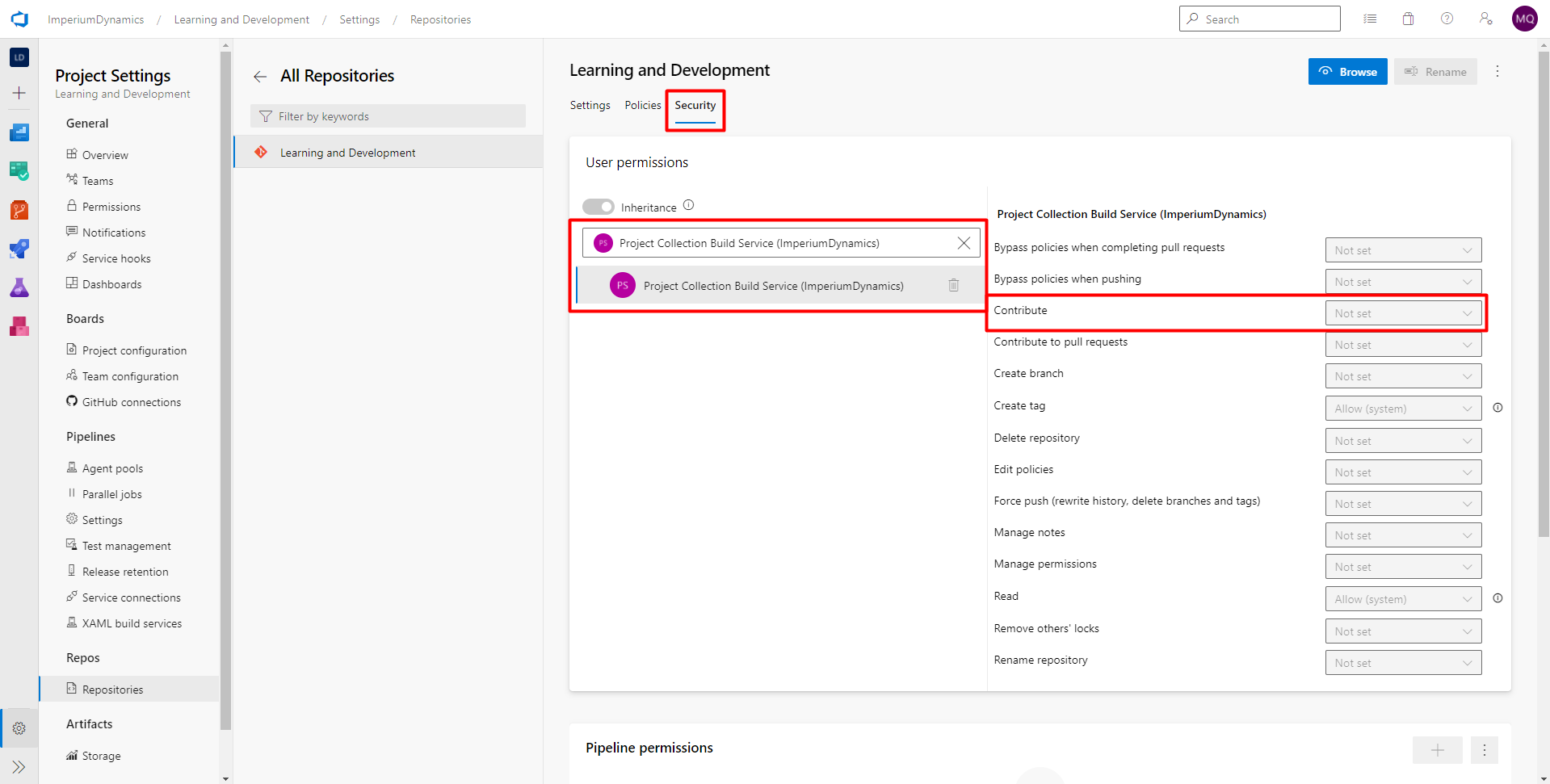The height and width of the screenshot is (784, 1550).
Task: Select the Settings tab for this repository
Action: tap(590, 105)
